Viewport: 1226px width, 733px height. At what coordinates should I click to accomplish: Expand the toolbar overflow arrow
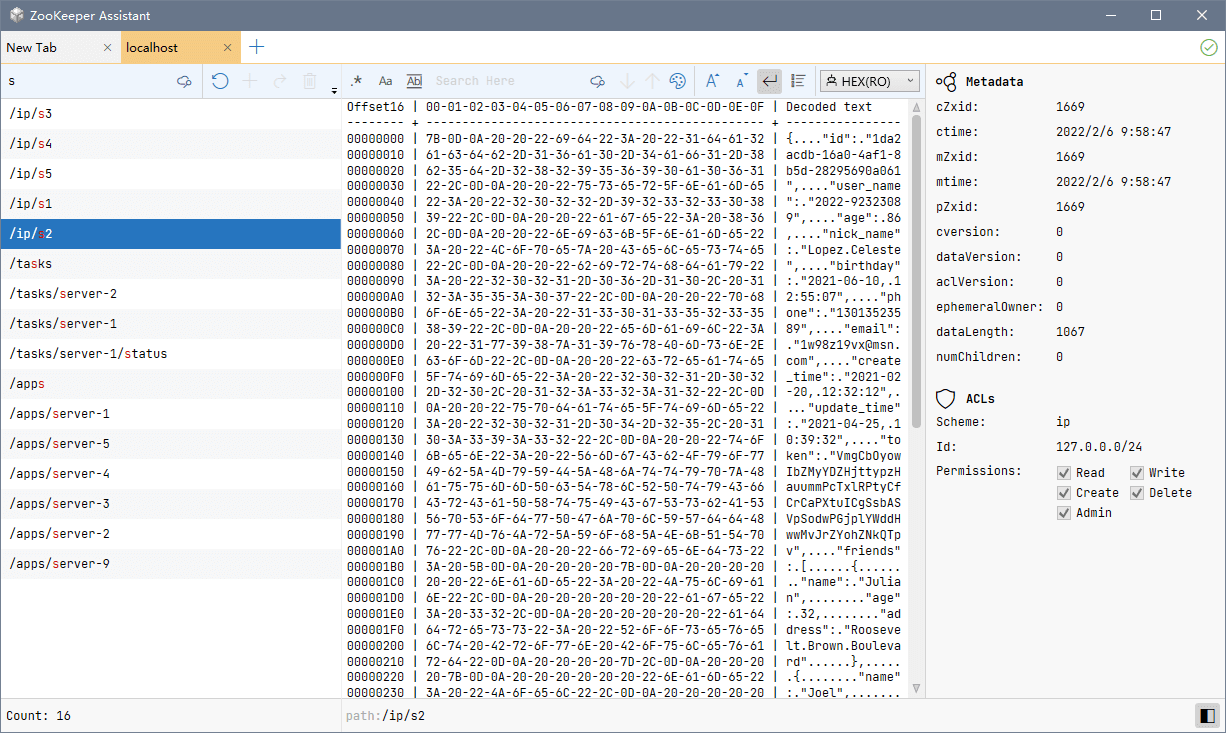pyautogui.click(x=334, y=91)
